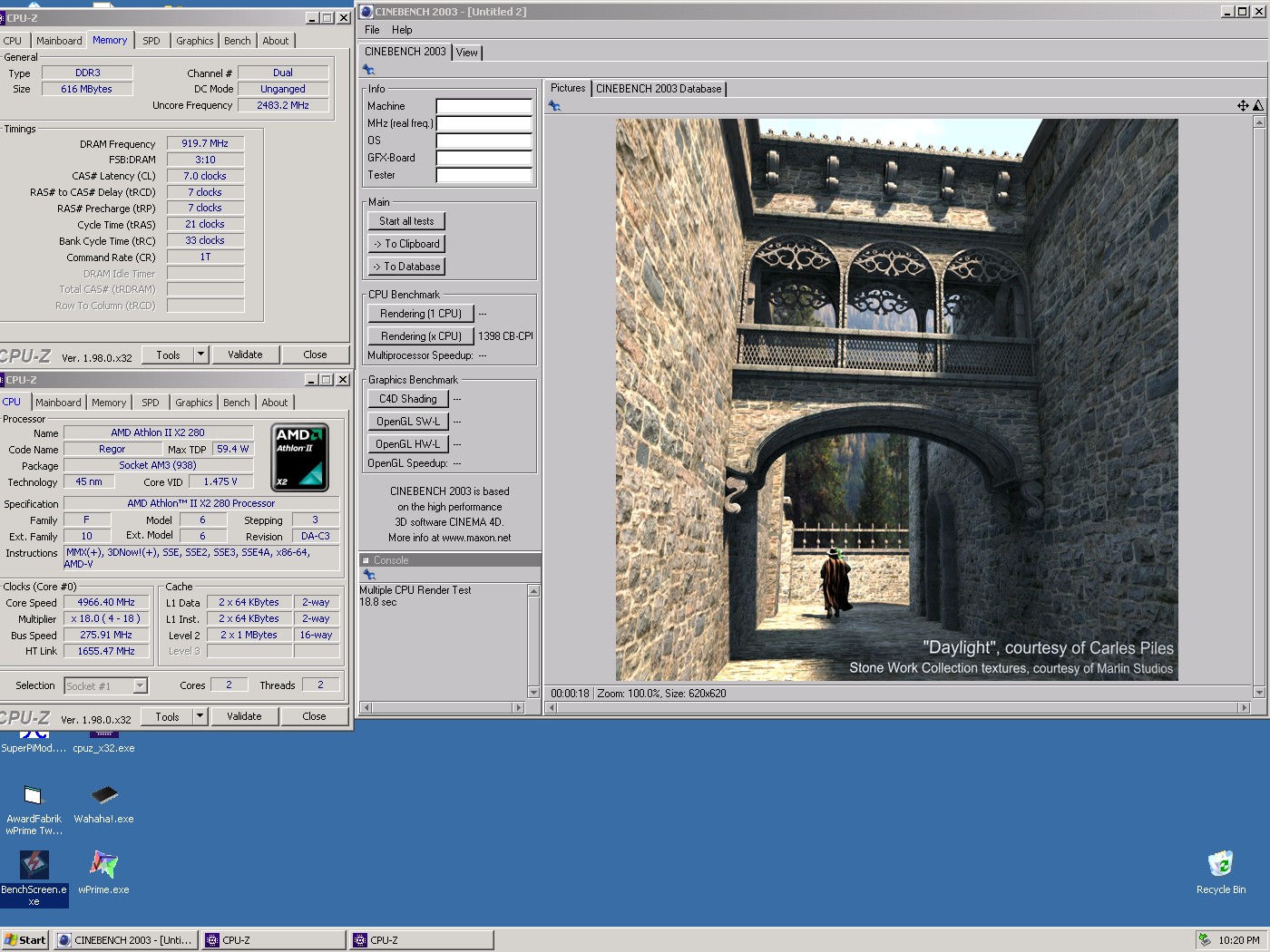
Task: Open Tools dropdown arrow in CPU tab CPU-Z window
Action: pyautogui.click(x=200, y=716)
